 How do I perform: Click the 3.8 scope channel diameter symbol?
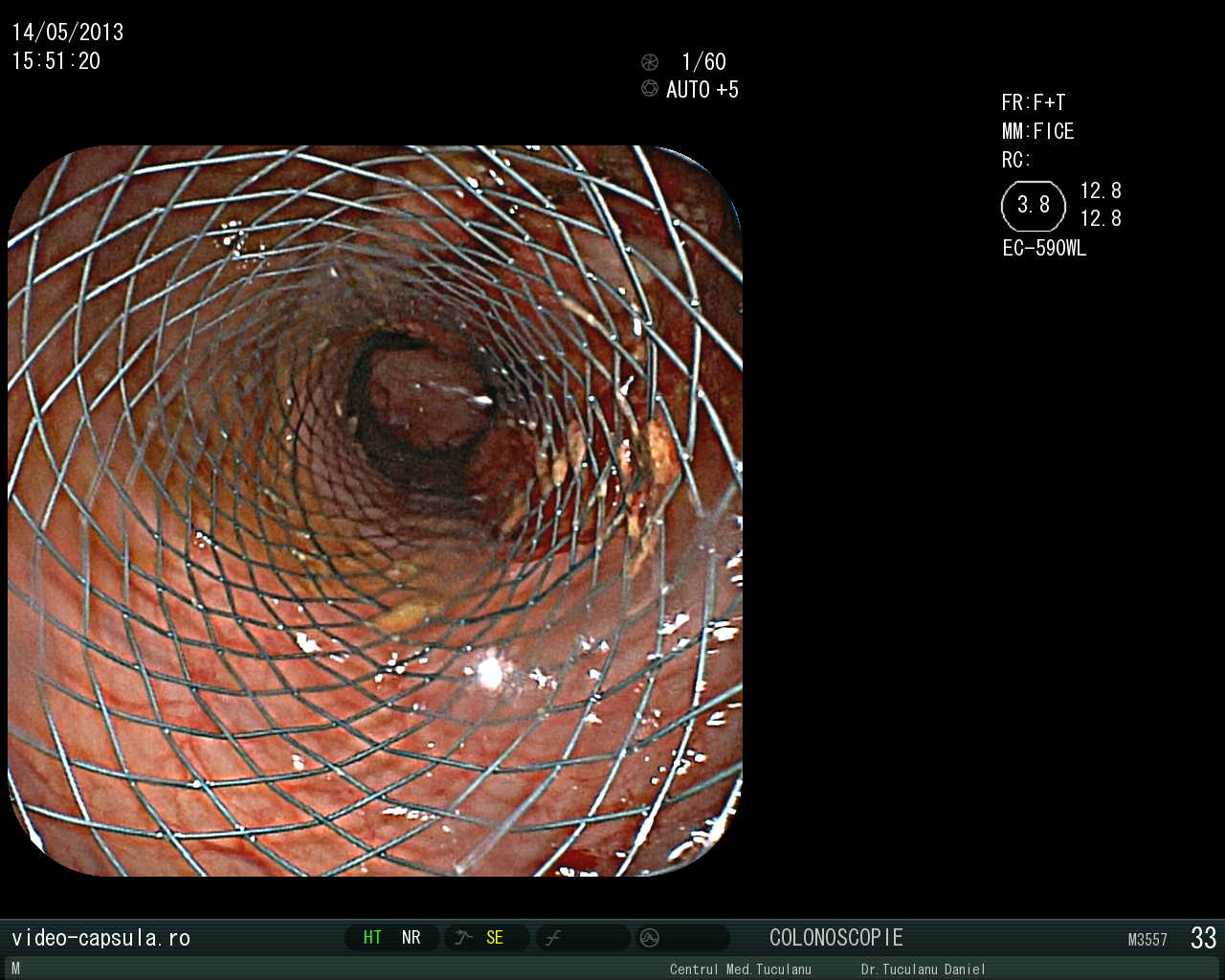(1033, 205)
